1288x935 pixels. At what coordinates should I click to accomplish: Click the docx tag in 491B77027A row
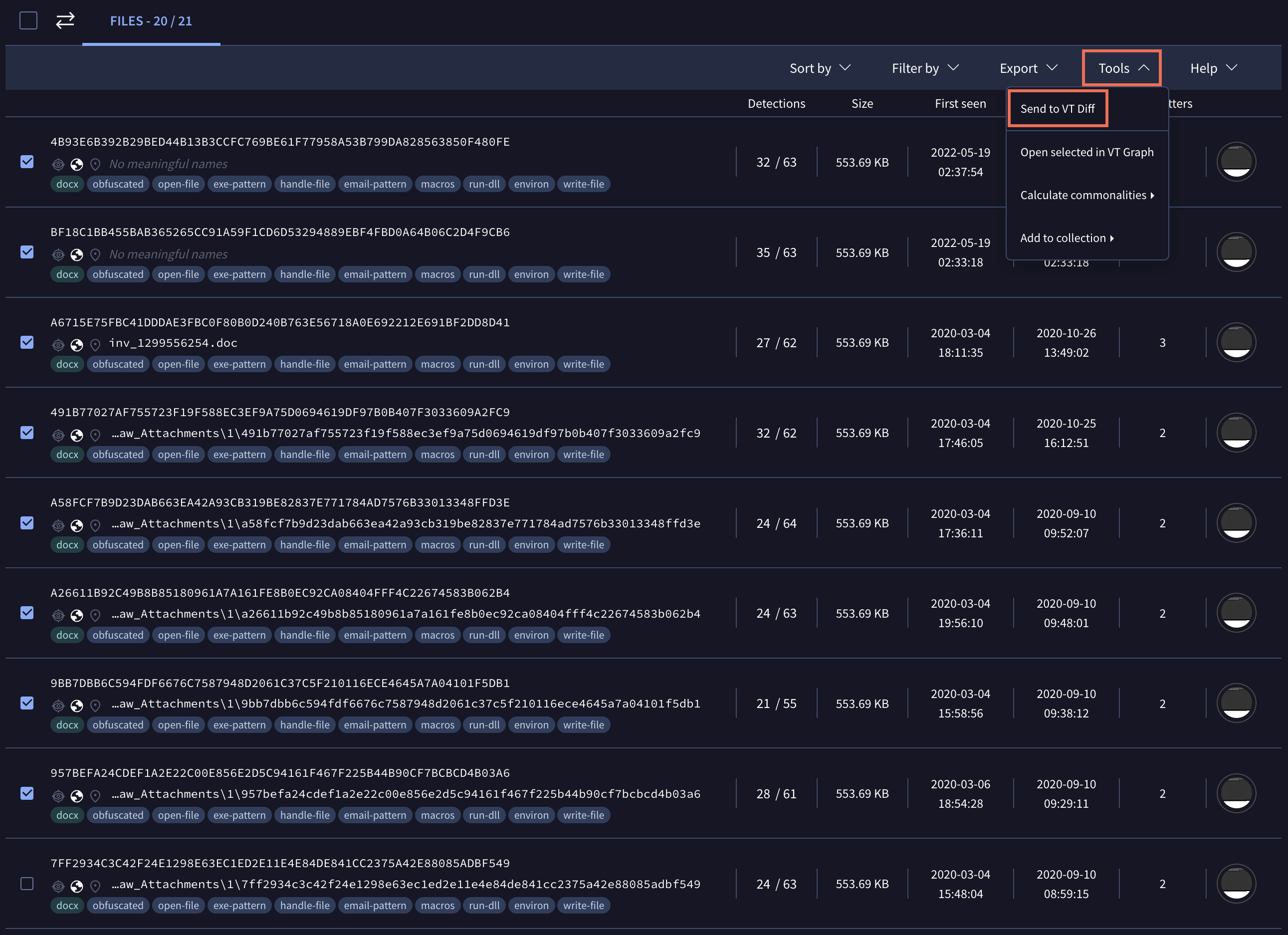[x=67, y=455]
